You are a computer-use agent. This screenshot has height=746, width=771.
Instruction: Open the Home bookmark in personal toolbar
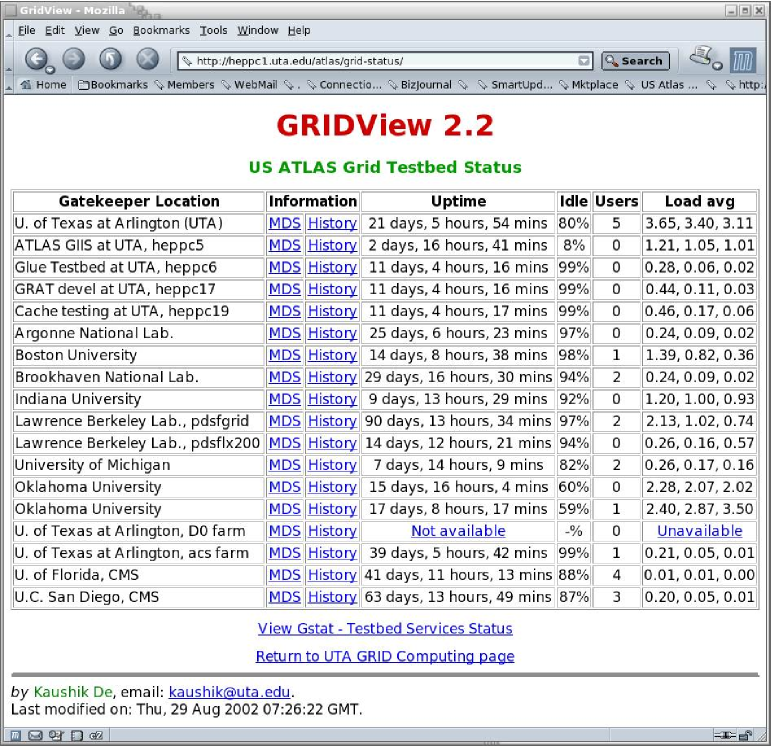tap(43, 85)
